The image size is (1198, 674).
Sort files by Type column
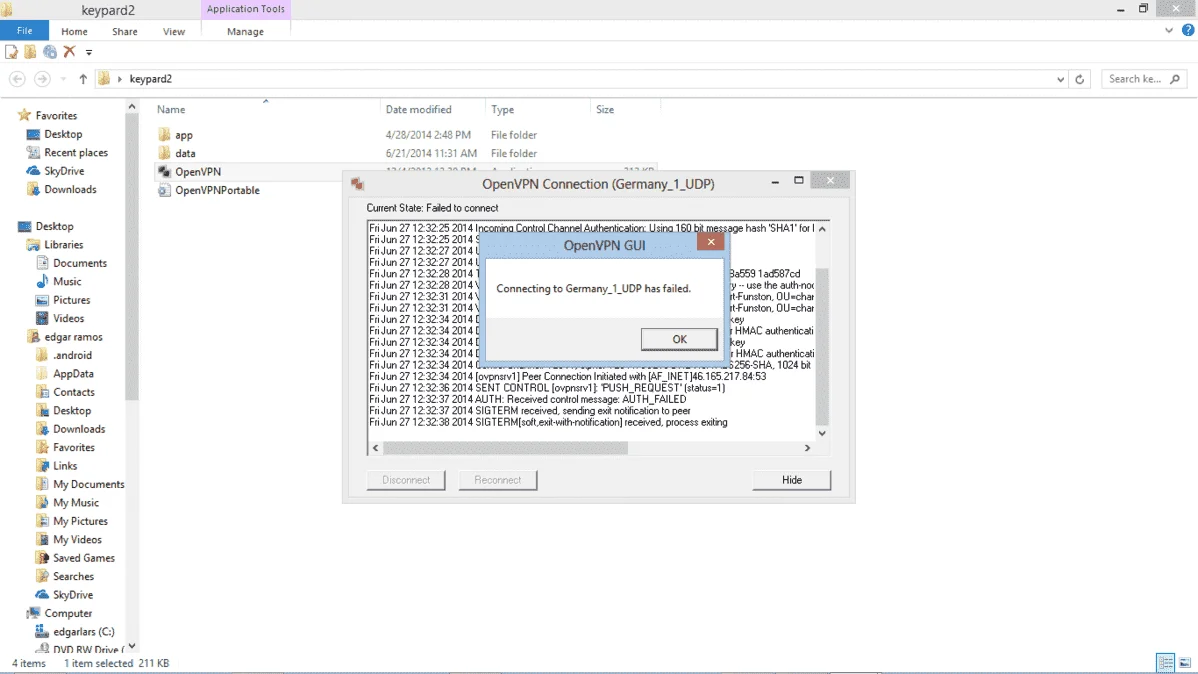coord(502,109)
